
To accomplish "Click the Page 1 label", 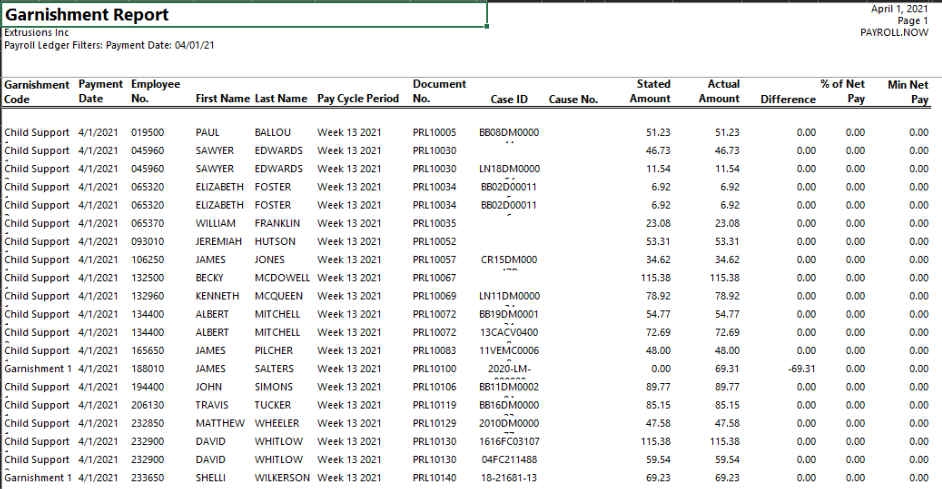I will 913,20.
